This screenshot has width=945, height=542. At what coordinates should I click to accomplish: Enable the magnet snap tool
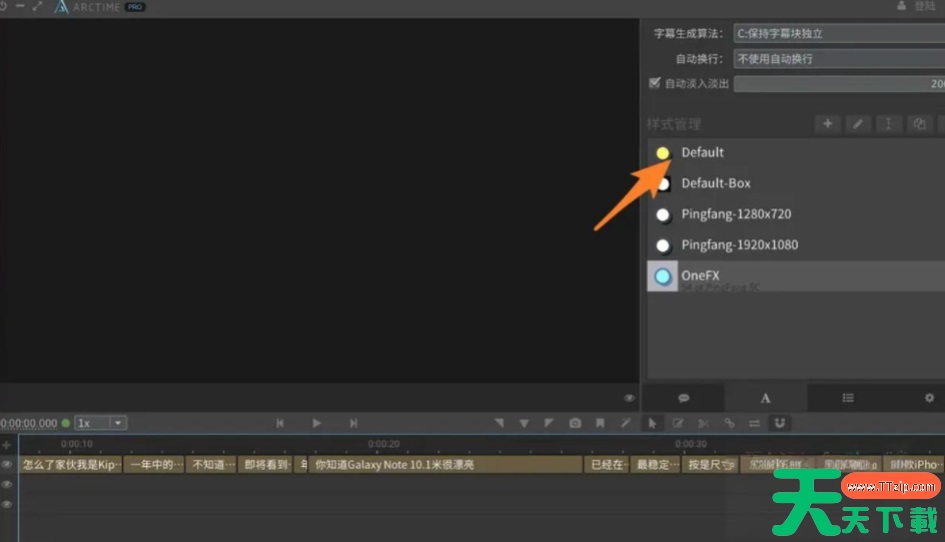(x=780, y=423)
